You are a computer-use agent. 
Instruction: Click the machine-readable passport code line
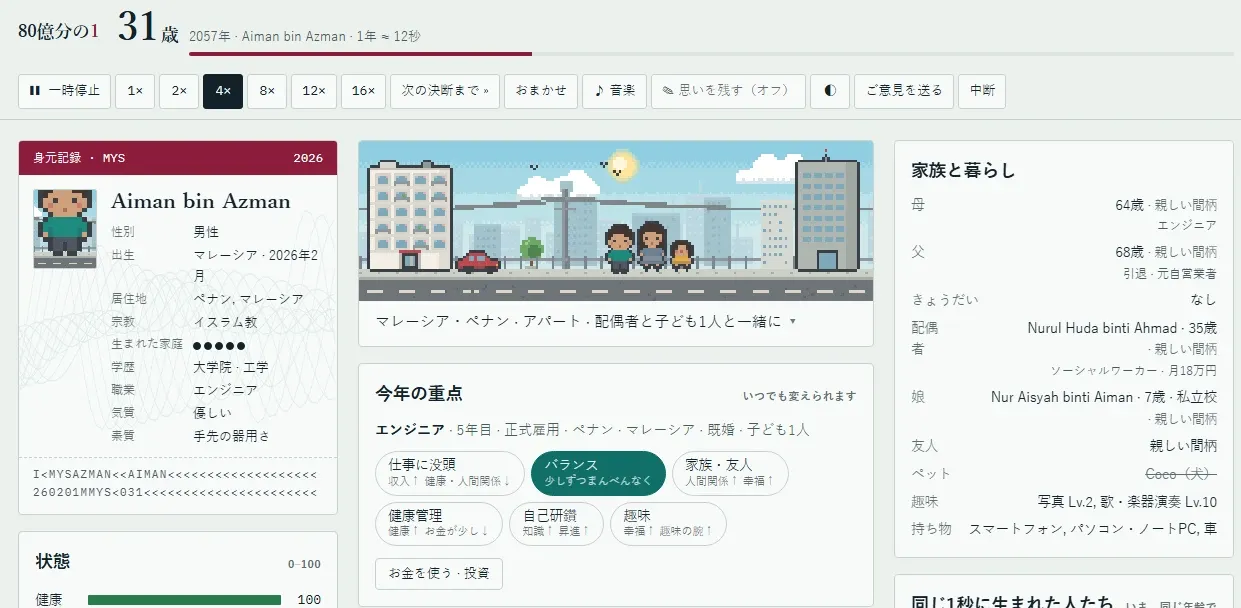click(x=177, y=483)
